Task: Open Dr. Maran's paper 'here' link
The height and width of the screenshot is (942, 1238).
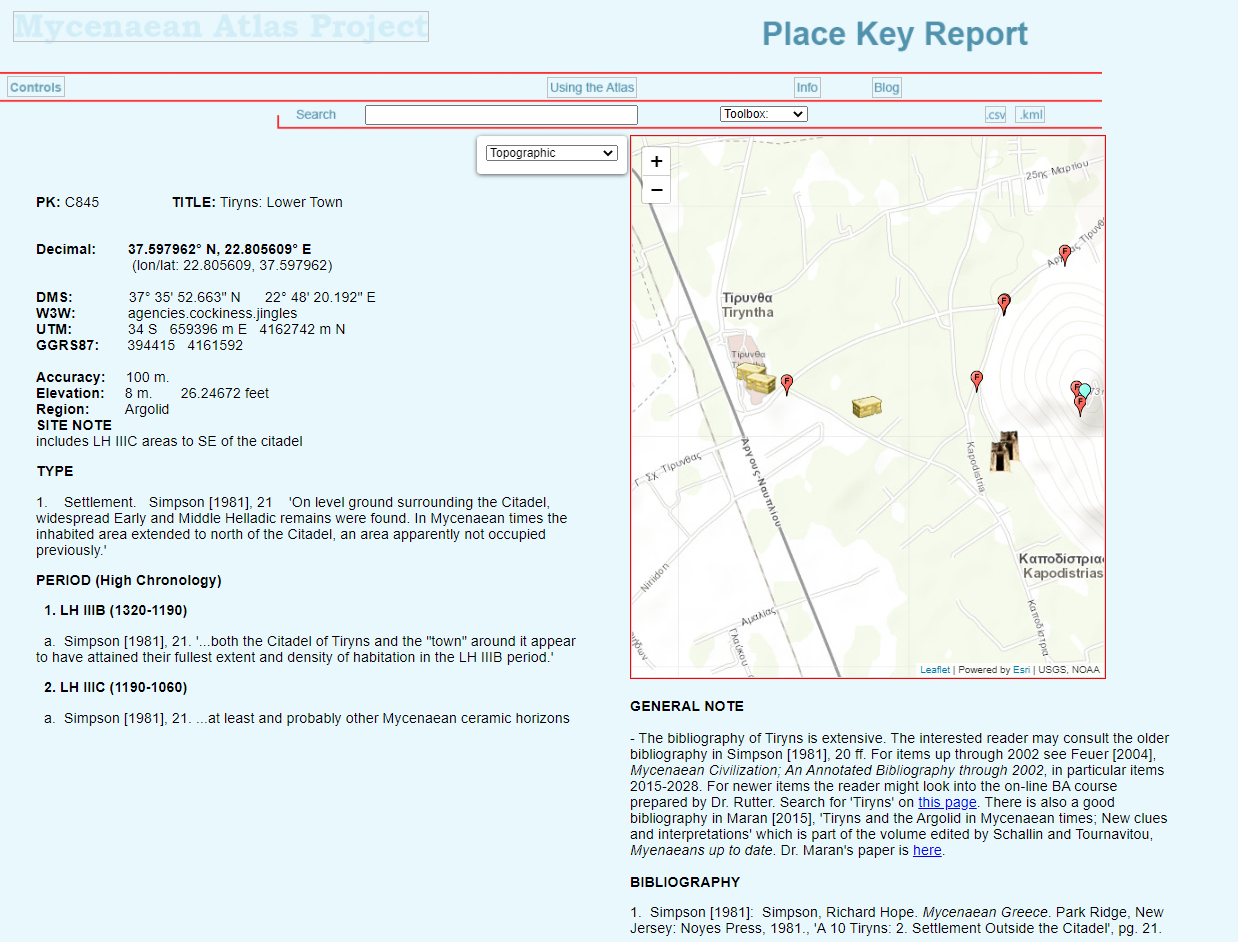Action: pos(927,851)
